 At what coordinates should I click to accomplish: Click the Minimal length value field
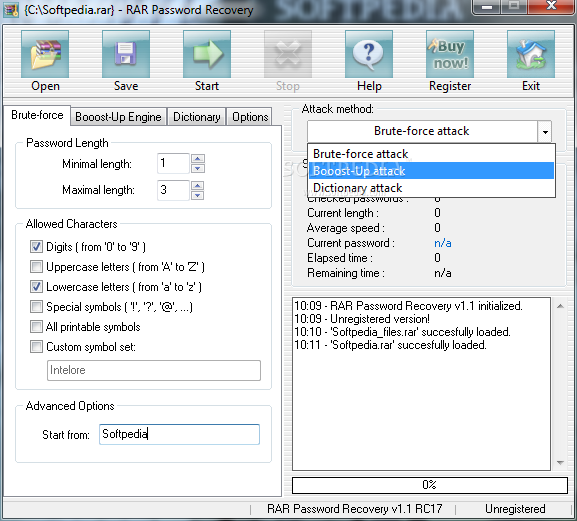[x=173, y=163]
